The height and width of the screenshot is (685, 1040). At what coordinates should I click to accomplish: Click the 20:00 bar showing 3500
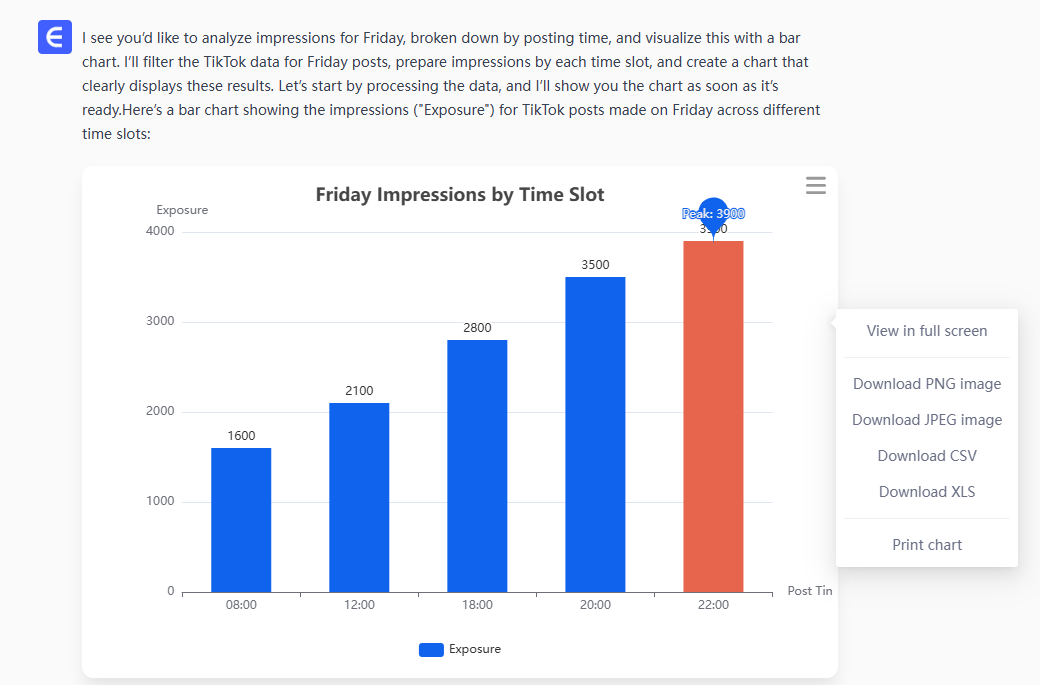click(x=595, y=434)
